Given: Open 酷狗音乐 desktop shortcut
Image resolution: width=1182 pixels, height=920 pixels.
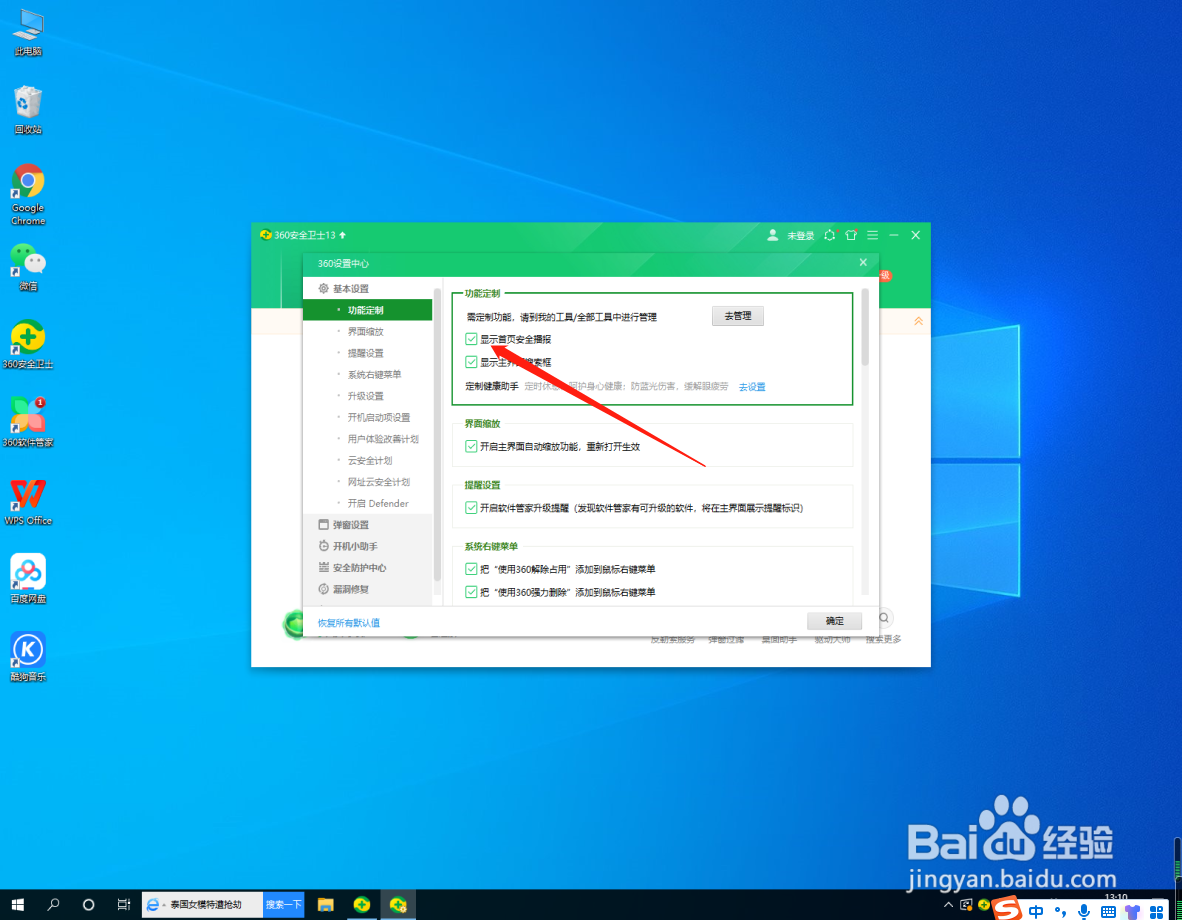Looking at the screenshot, I should (x=28, y=657).
